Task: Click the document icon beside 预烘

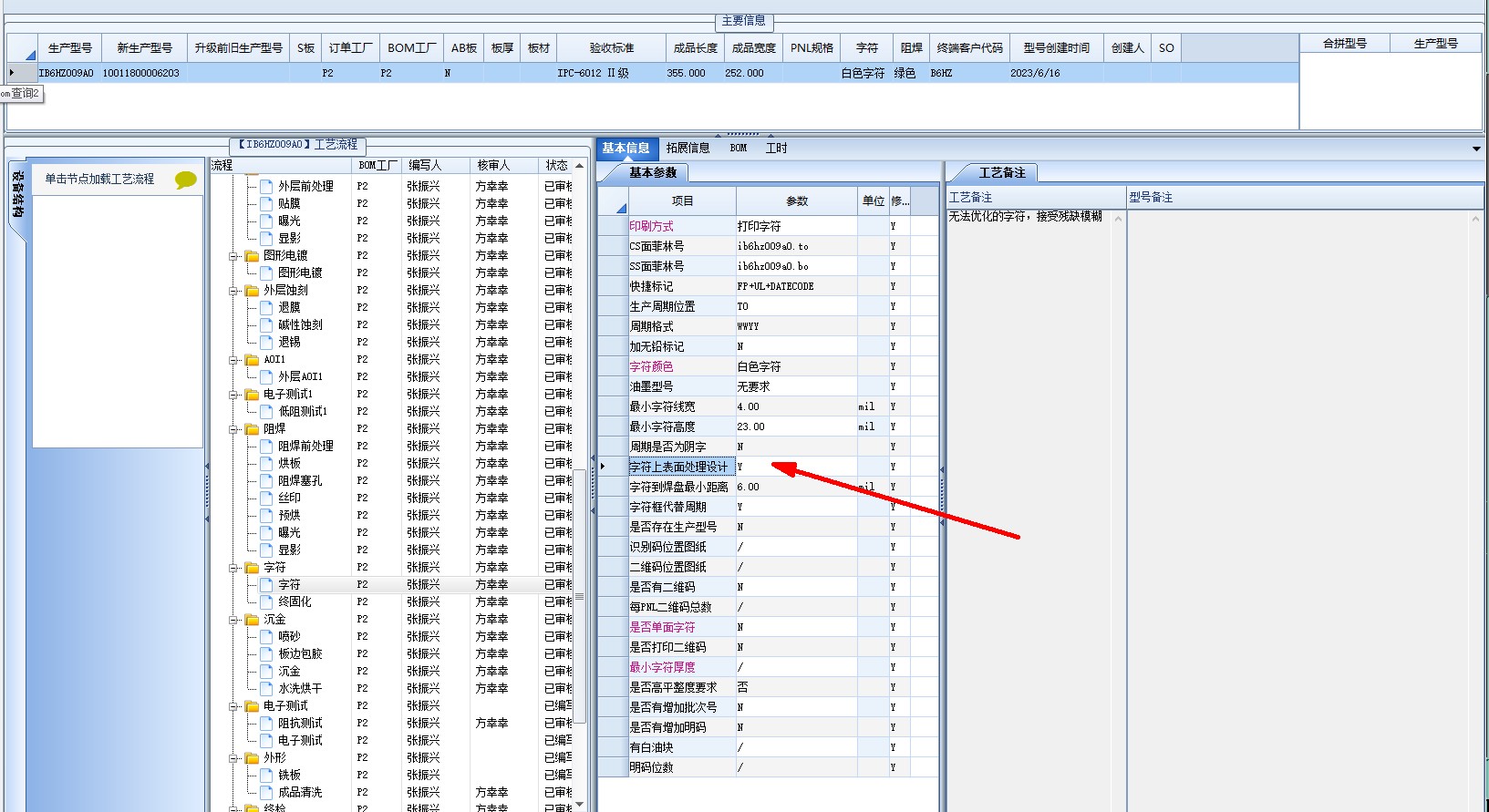Action: point(267,515)
